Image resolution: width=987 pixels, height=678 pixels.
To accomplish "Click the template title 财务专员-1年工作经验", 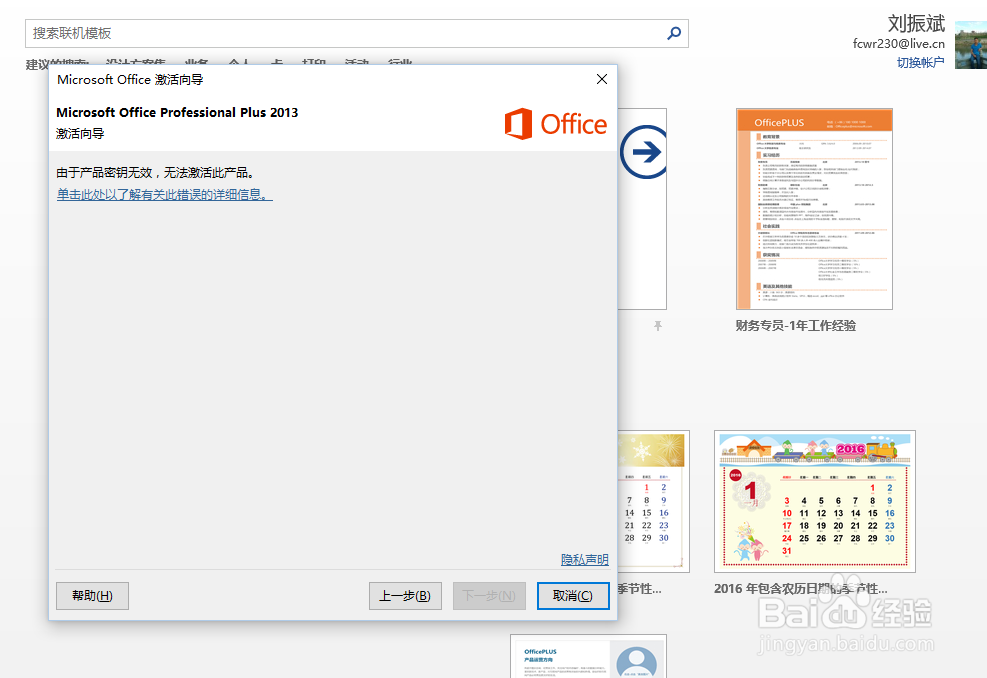I will tap(796, 325).
